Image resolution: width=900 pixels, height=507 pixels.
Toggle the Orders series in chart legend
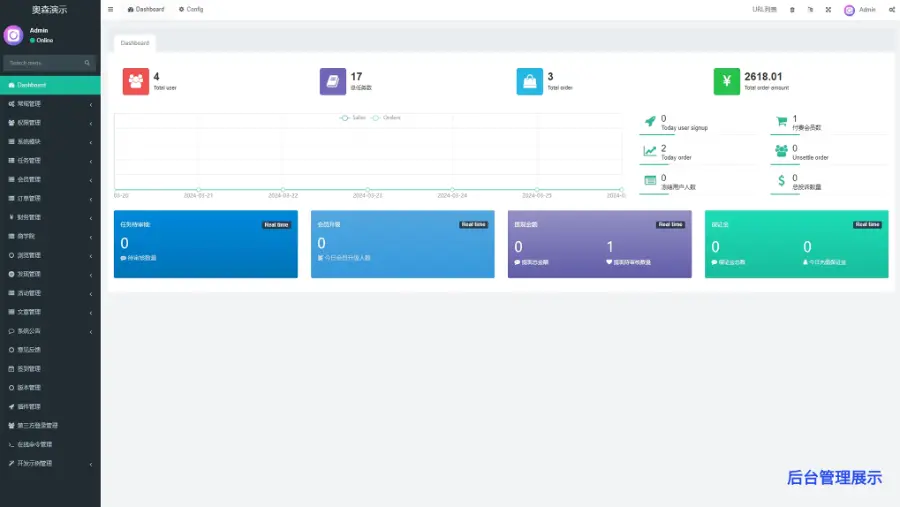386,118
